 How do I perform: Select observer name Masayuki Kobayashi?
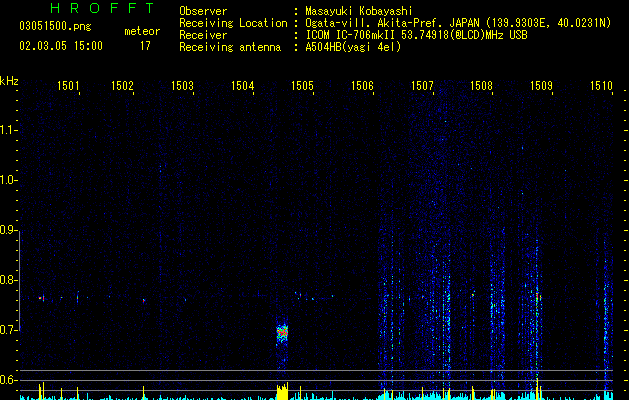click(359, 11)
